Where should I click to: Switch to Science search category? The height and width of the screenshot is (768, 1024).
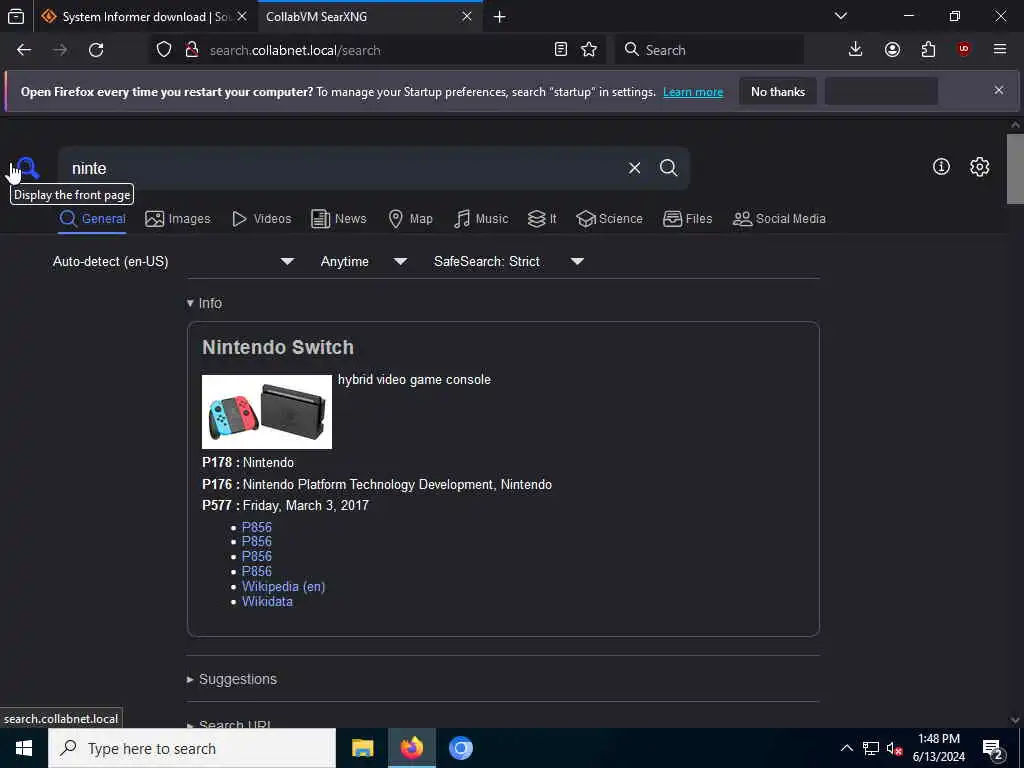tap(609, 219)
